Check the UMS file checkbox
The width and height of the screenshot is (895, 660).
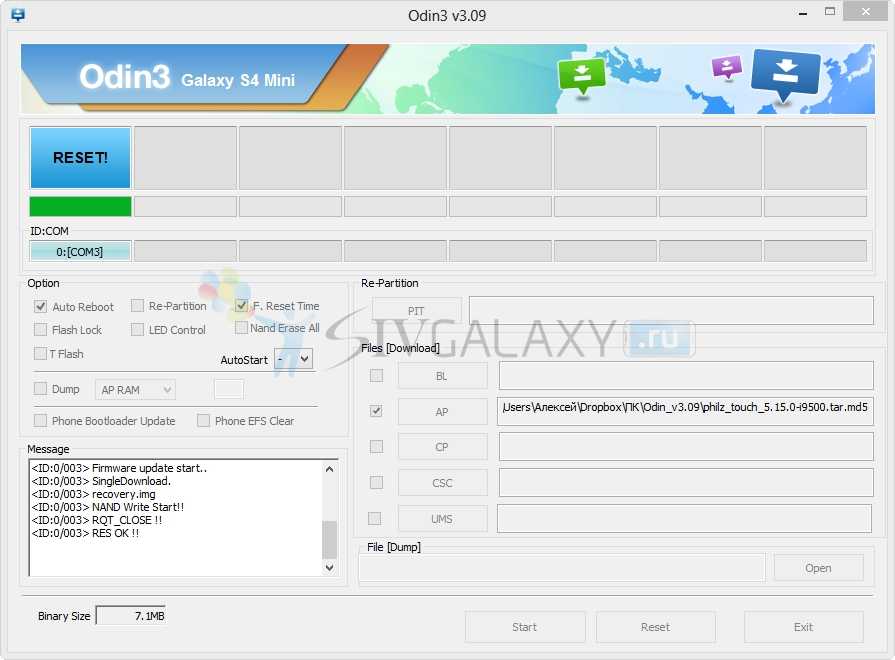pos(375,518)
